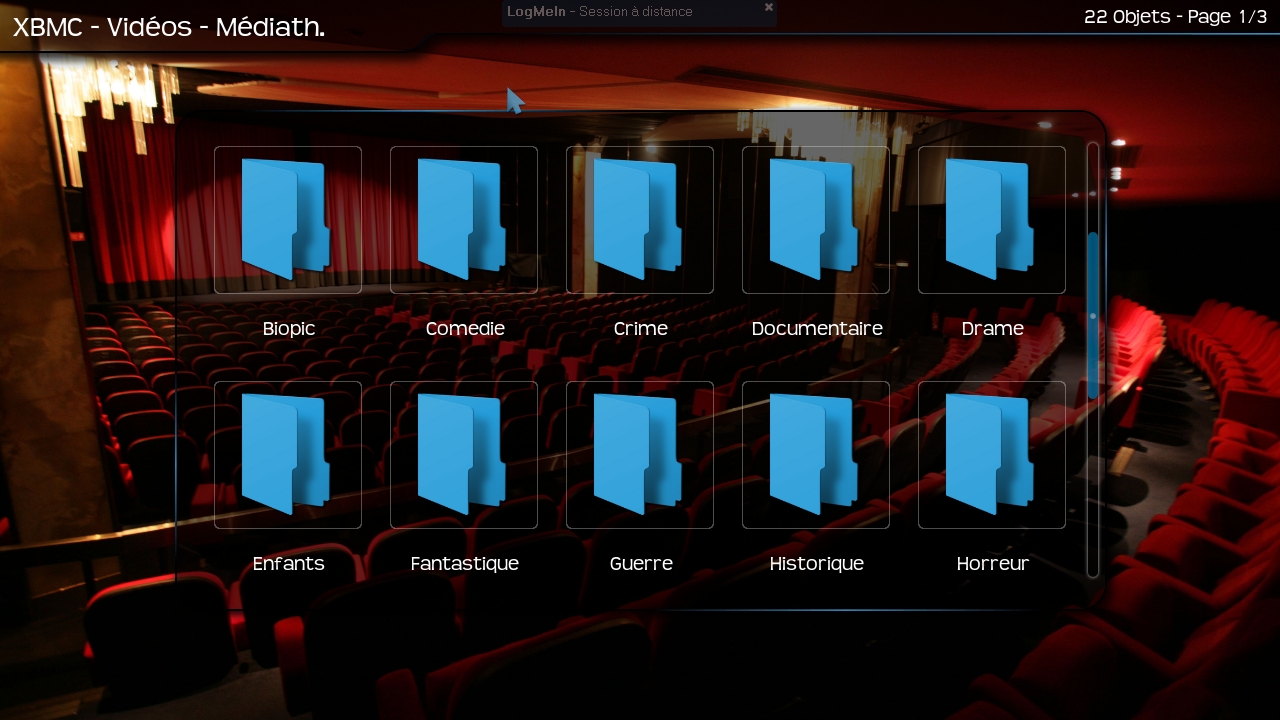Close the LogMeIn session banner
The image size is (1280, 720).
click(x=769, y=7)
